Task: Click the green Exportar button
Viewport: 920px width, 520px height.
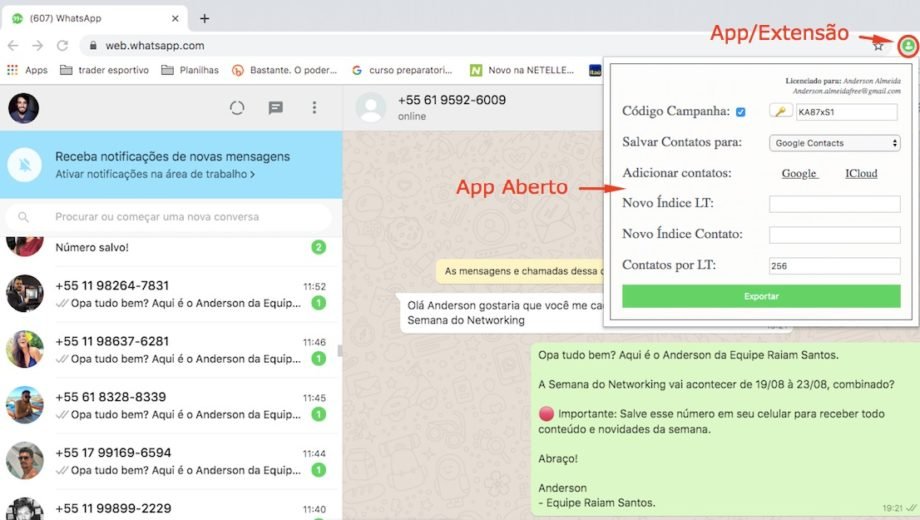Action: [x=761, y=296]
